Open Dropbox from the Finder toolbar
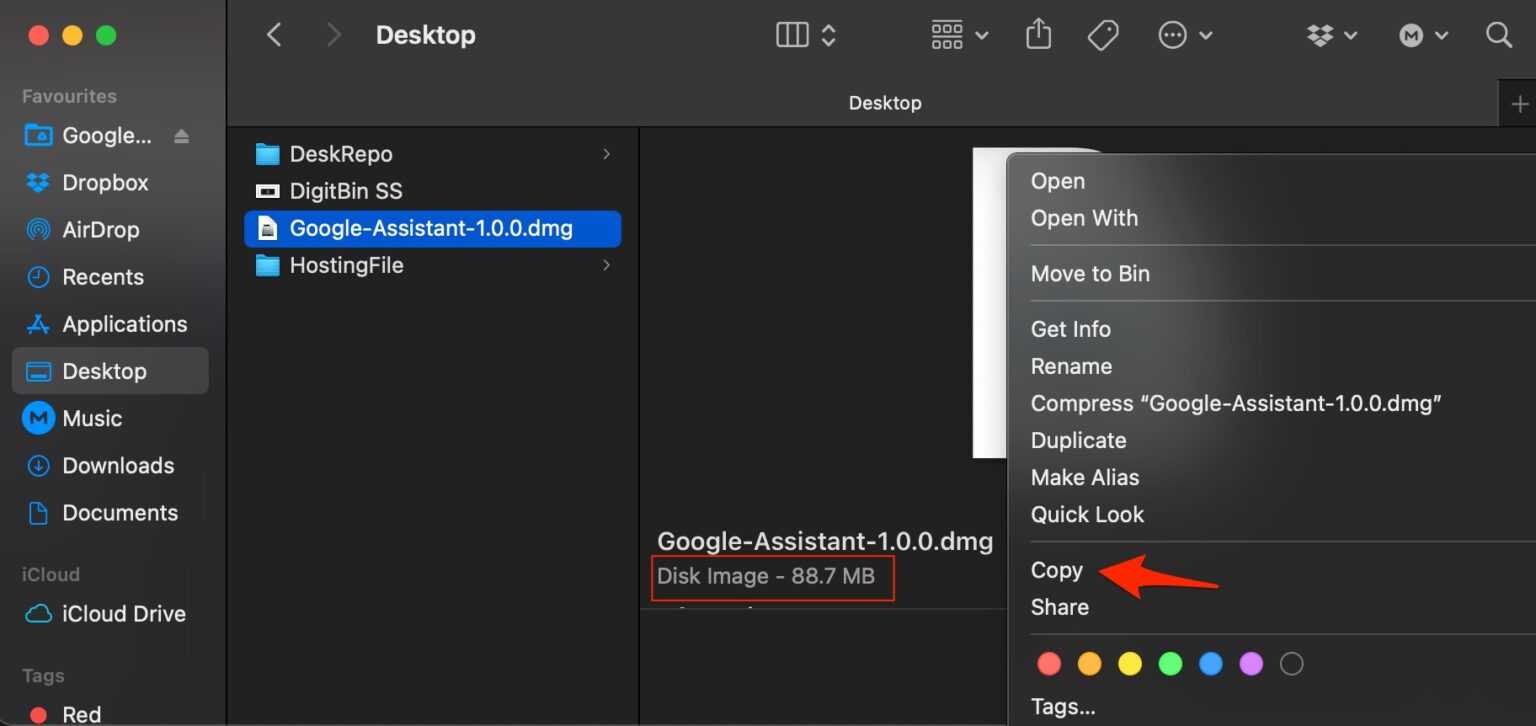Image resolution: width=1536 pixels, height=726 pixels. click(x=1322, y=35)
